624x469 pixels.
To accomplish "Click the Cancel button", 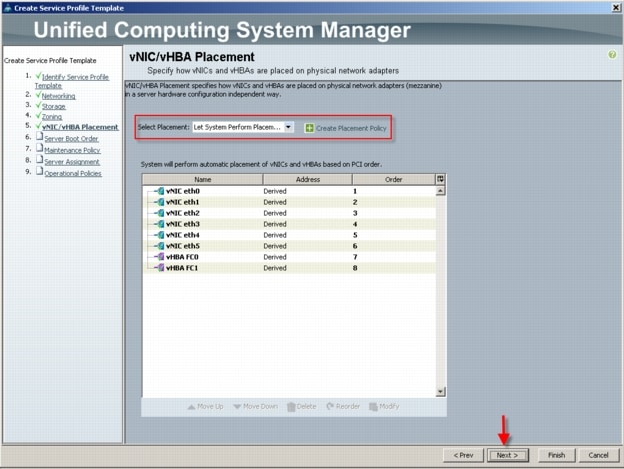I will (x=599, y=455).
